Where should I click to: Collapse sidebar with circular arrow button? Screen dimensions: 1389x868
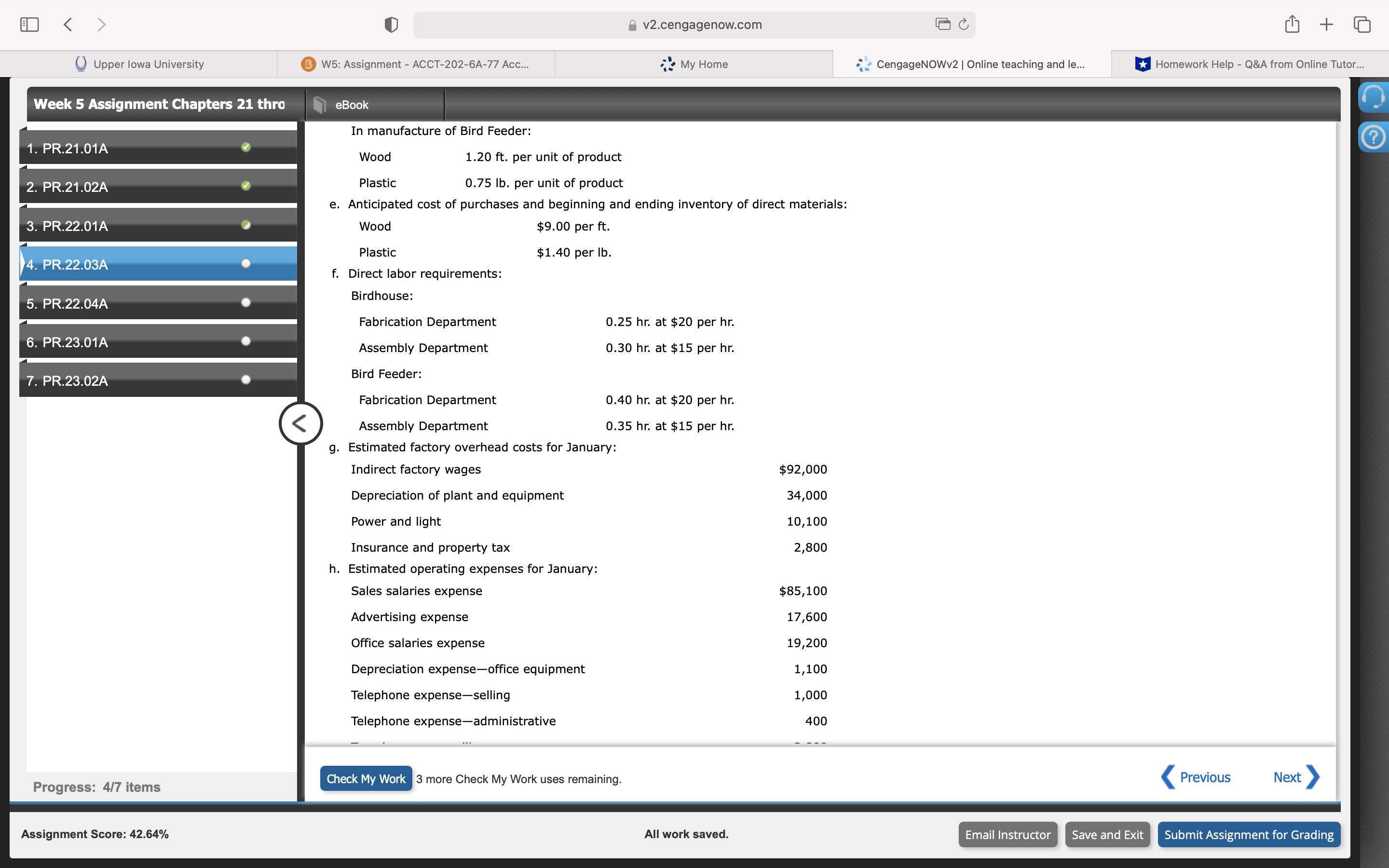(300, 424)
